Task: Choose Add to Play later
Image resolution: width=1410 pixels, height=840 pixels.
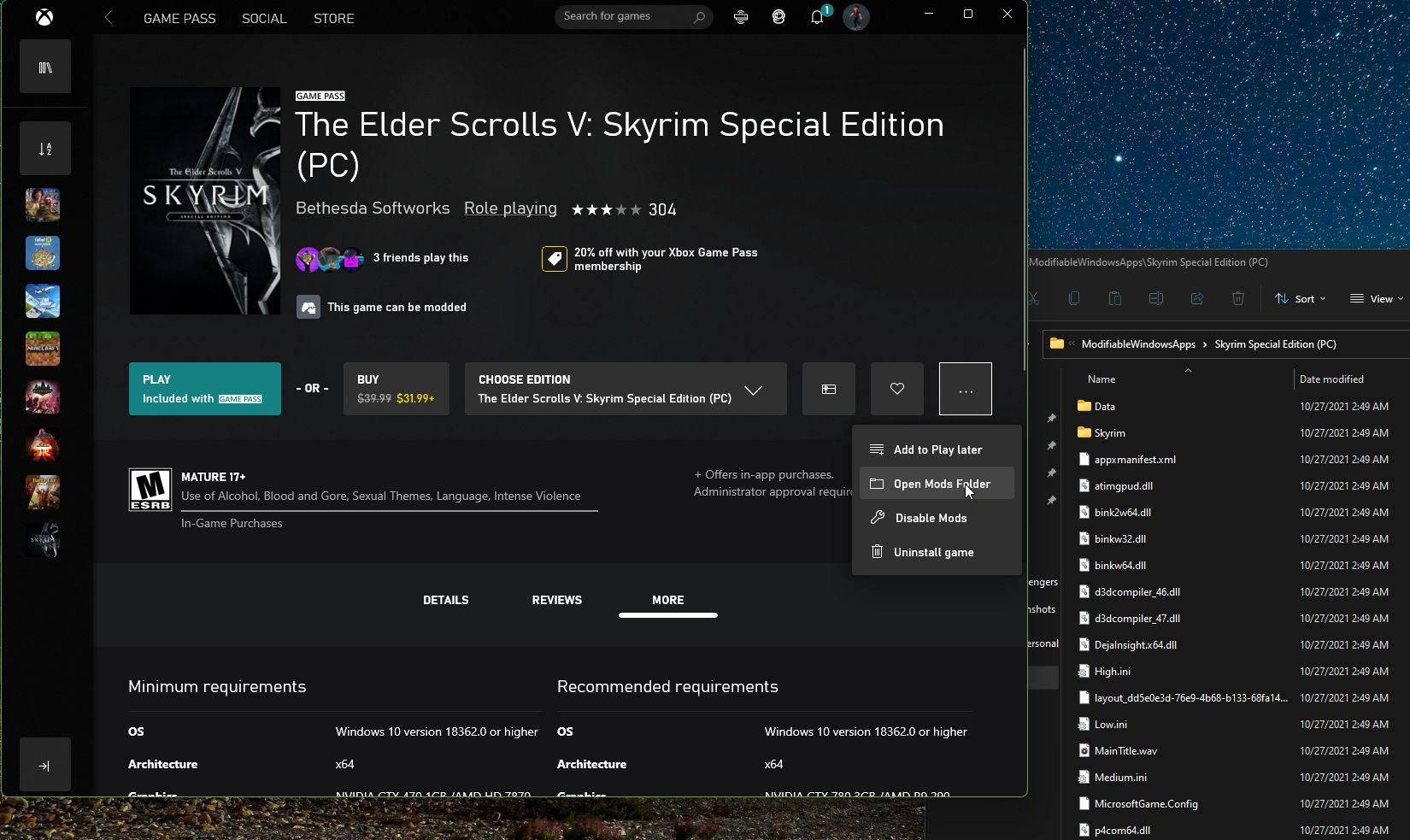Action: 937,449
